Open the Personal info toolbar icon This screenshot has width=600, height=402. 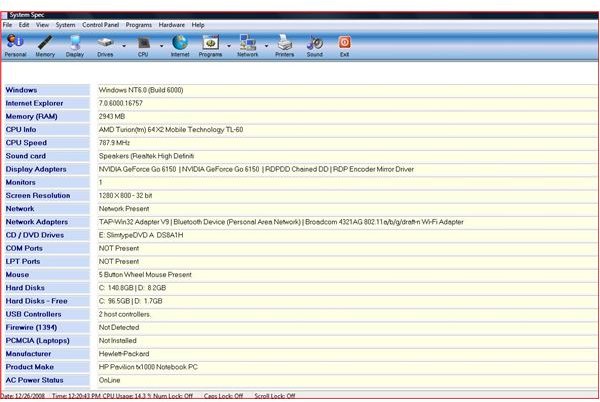[15, 46]
